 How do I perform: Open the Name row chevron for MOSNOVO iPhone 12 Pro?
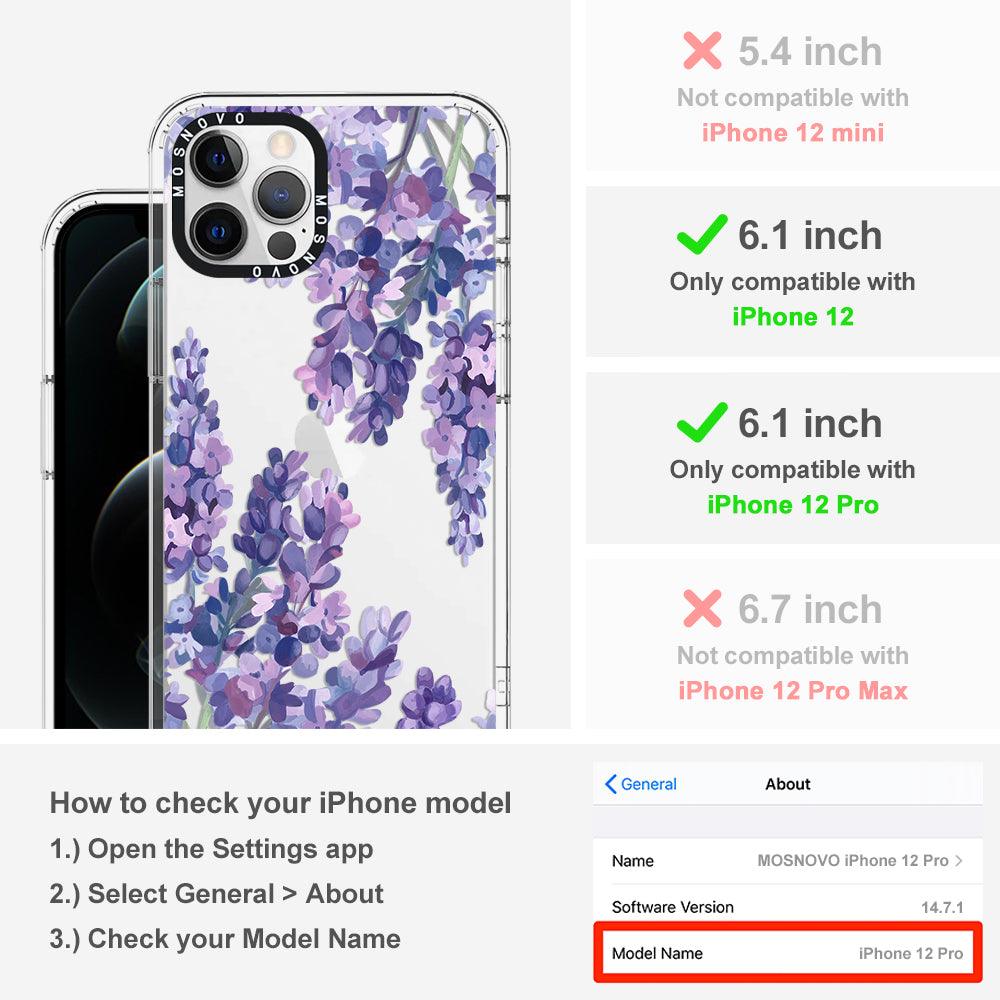[x=959, y=860]
